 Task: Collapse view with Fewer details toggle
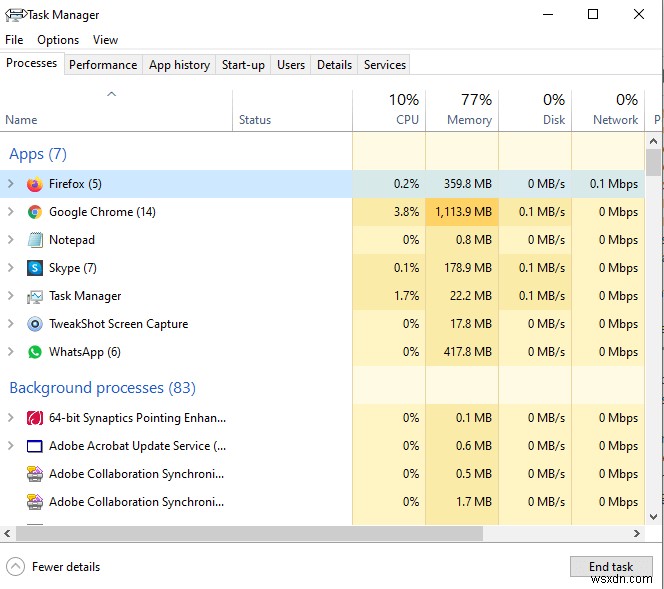(54, 567)
